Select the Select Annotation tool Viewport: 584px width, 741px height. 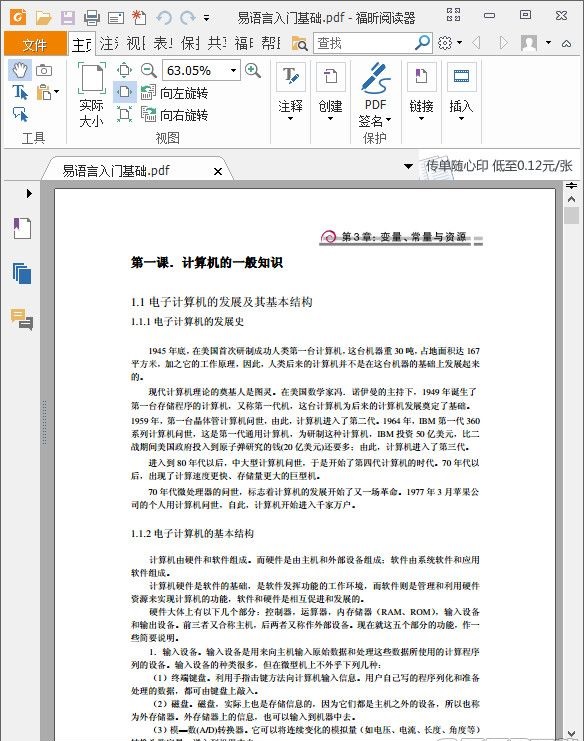tap(20, 114)
